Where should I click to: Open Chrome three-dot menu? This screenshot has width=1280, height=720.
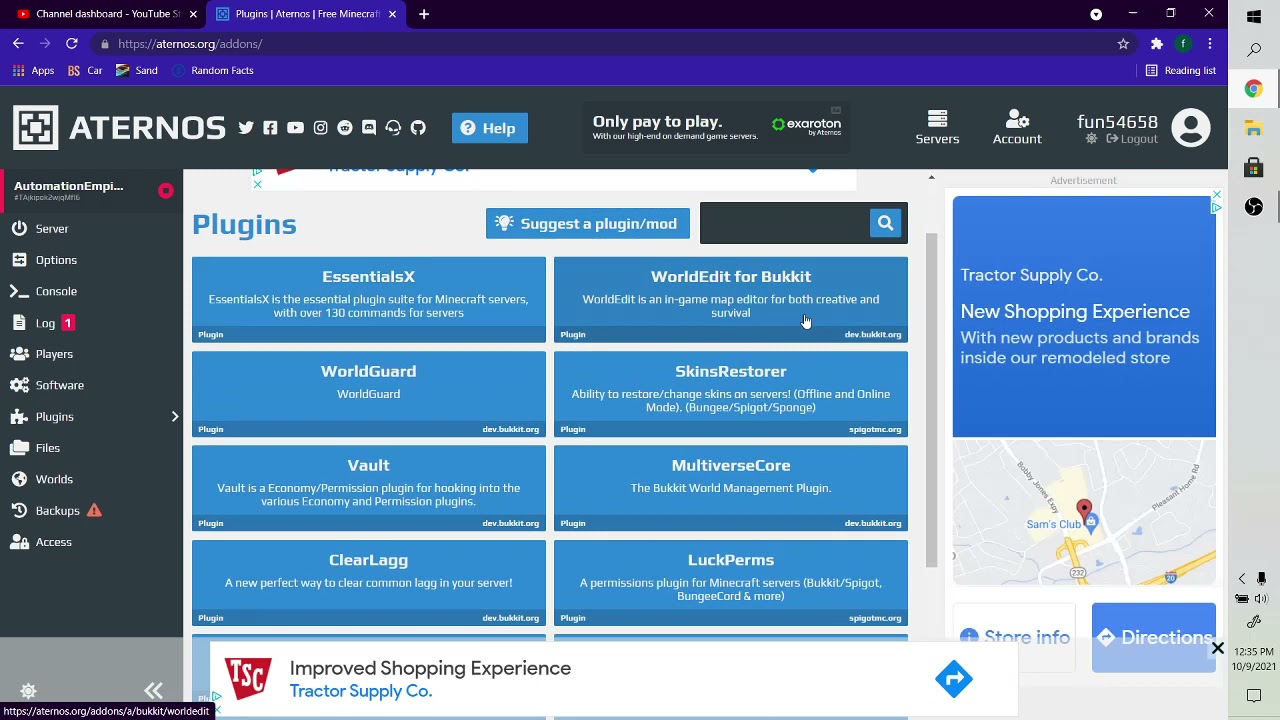pyautogui.click(x=1210, y=44)
